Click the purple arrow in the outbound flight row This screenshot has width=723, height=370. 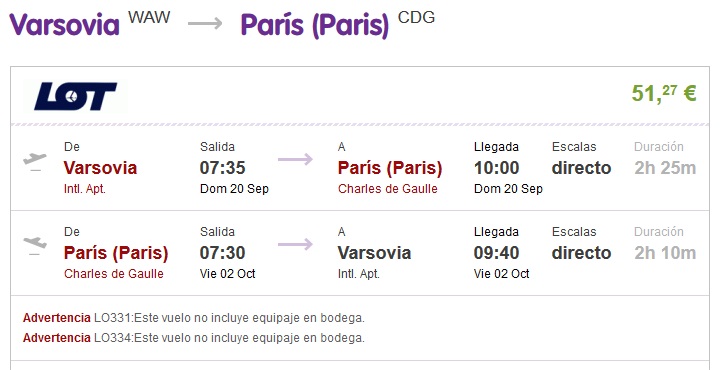coord(295,160)
